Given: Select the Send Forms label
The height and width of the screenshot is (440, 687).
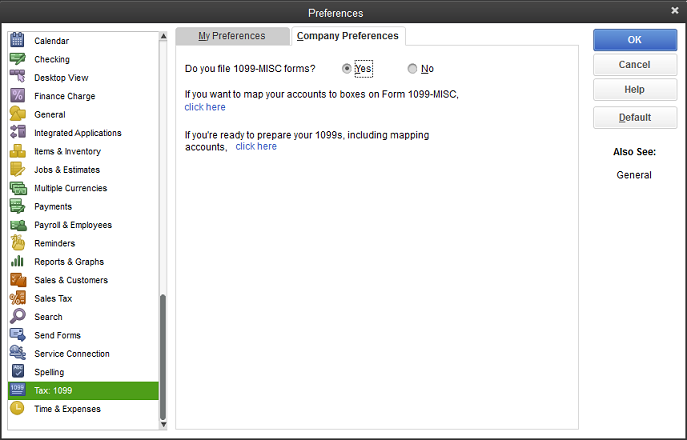Looking at the screenshot, I should point(57,335).
